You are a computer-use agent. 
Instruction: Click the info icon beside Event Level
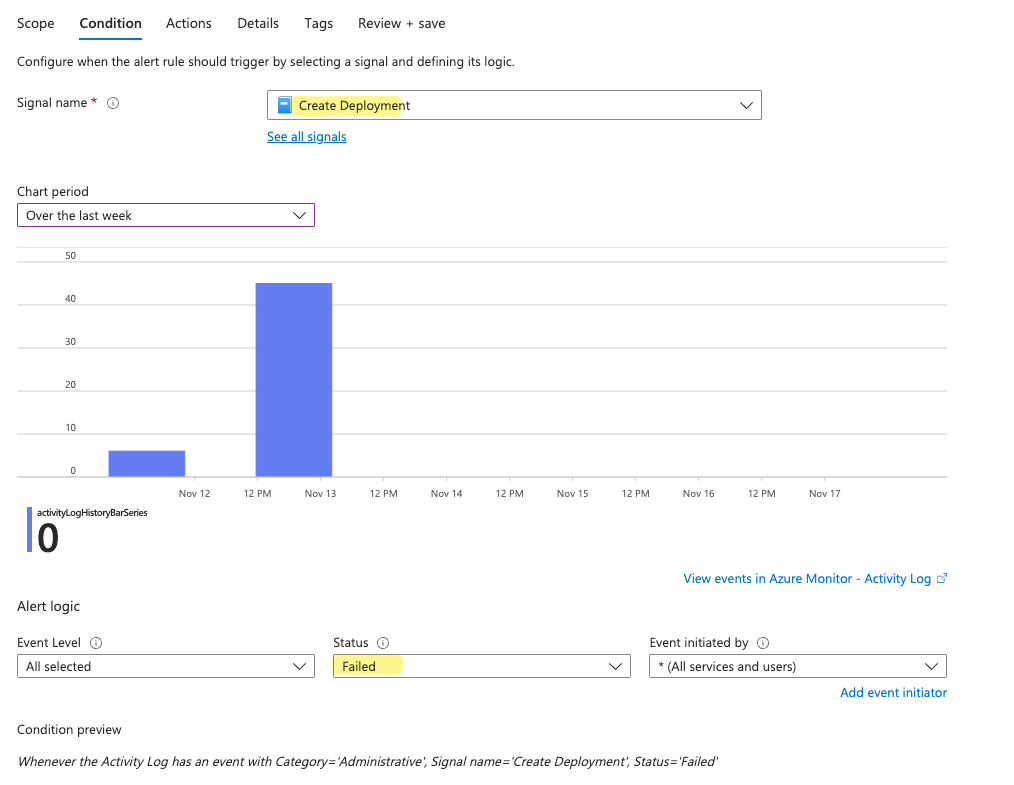97,643
